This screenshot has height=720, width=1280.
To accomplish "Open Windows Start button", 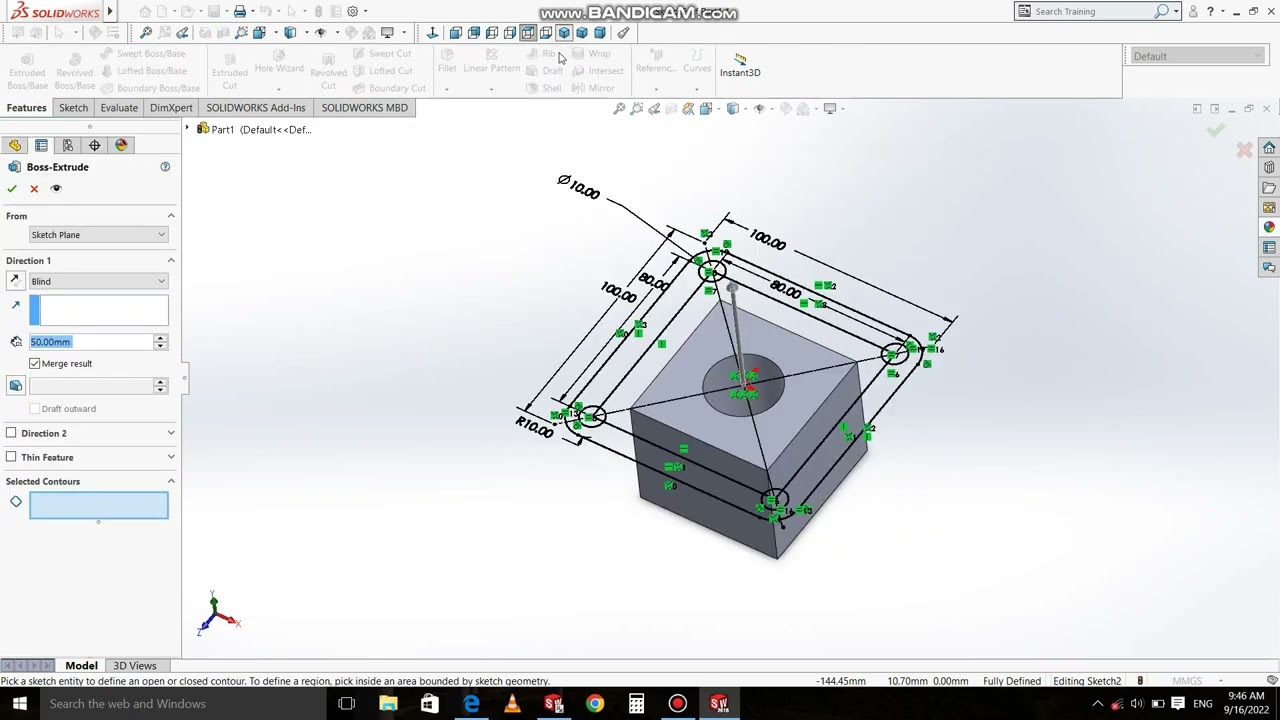I will [x=19, y=704].
